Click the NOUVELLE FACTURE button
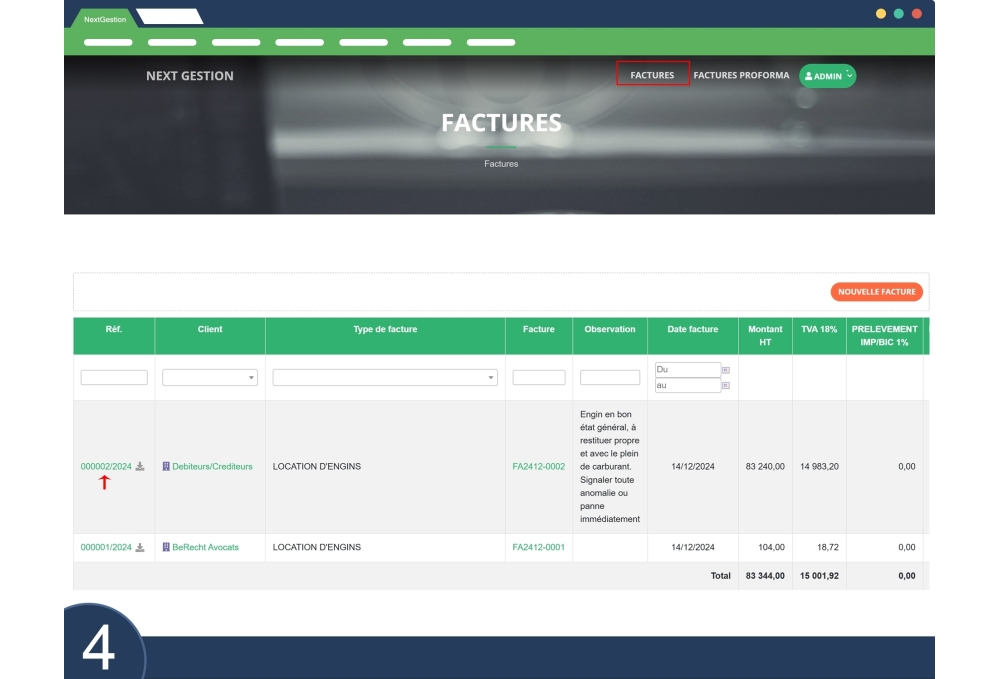Viewport: 1000px width, 679px height. point(876,291)
